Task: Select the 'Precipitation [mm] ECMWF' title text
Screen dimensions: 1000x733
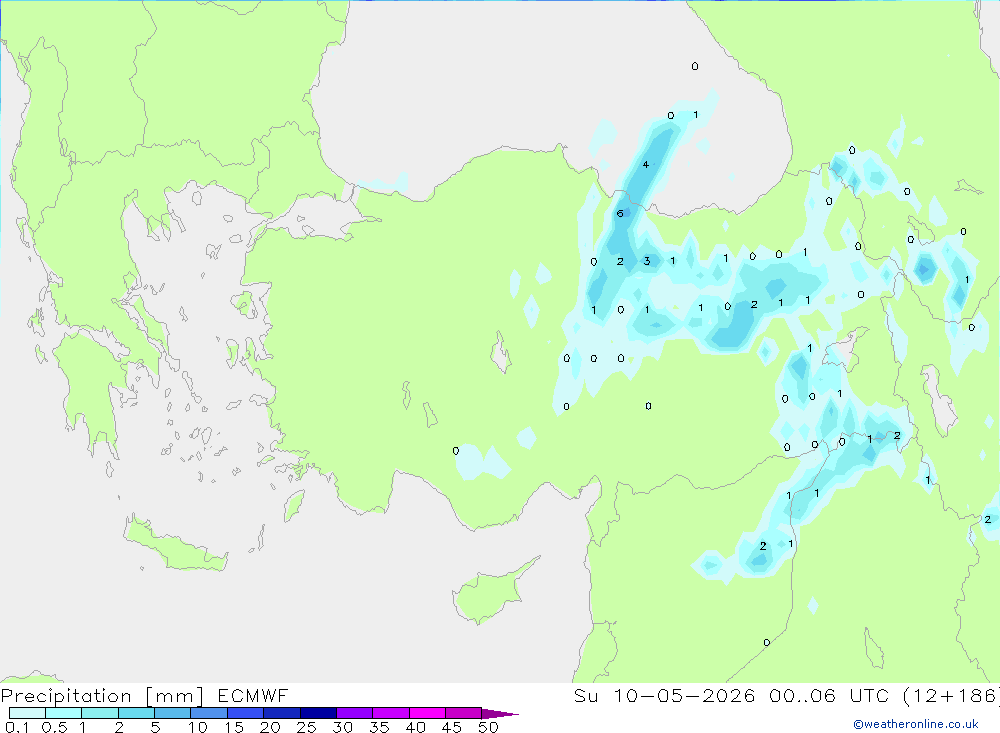Action: 145,695
